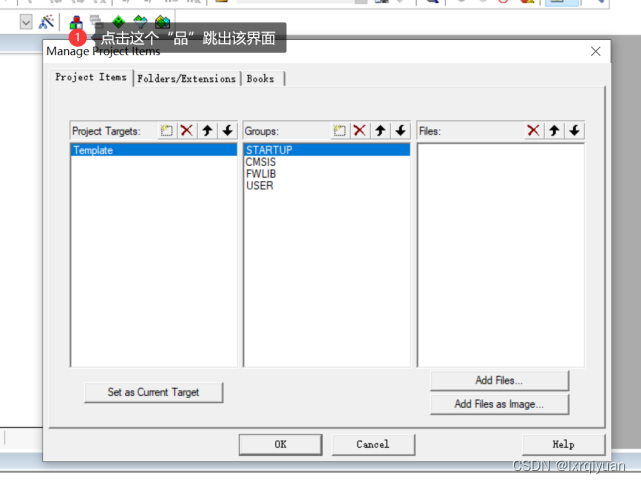The width and height of the screenshot is (641, 483).
Task: Open the green diamond Run-Time Environment icon
Action: coord(119,22)
